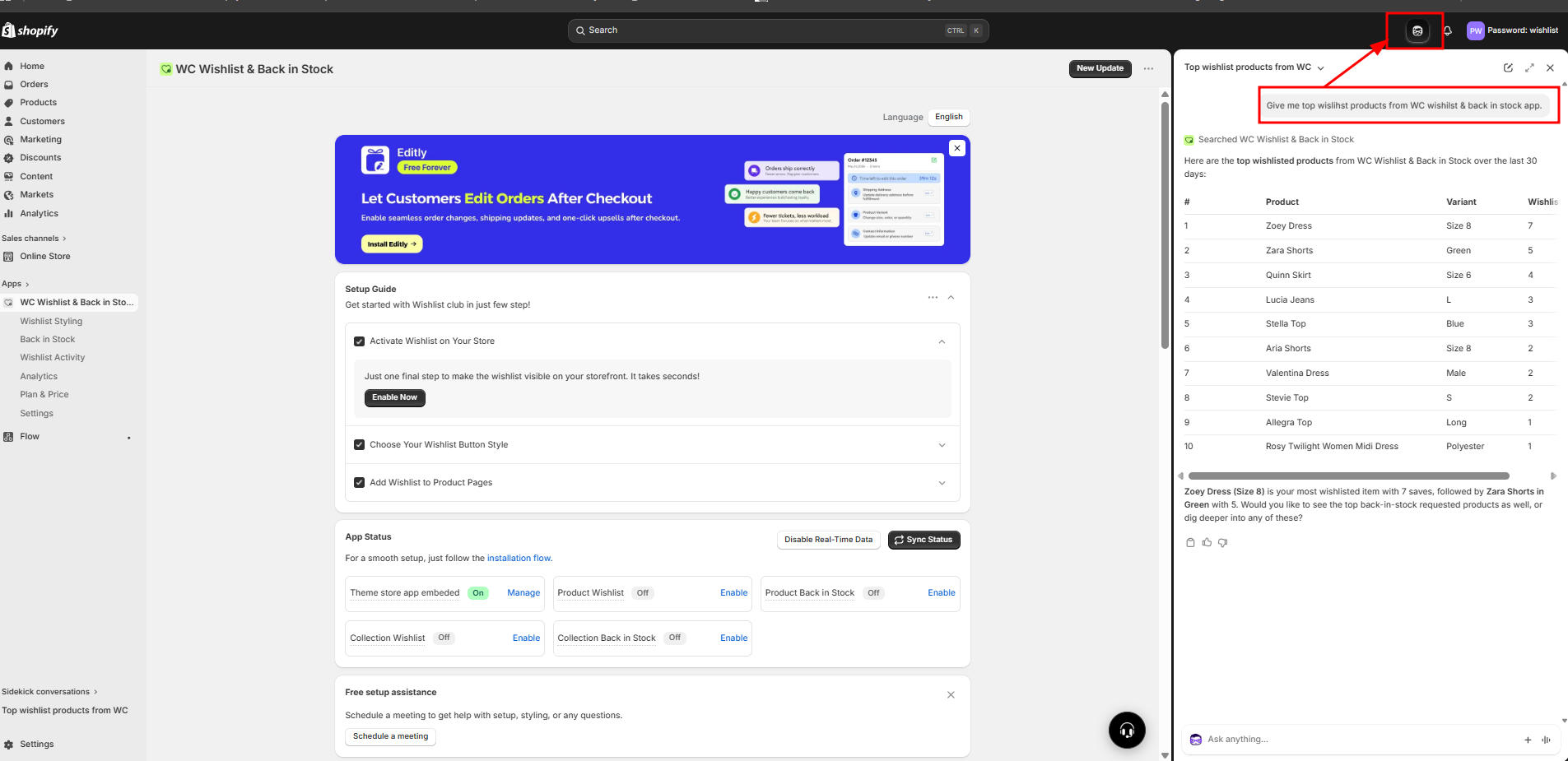Collapse the Setup Guide card

pyautogui.click(x=951, y=297)
